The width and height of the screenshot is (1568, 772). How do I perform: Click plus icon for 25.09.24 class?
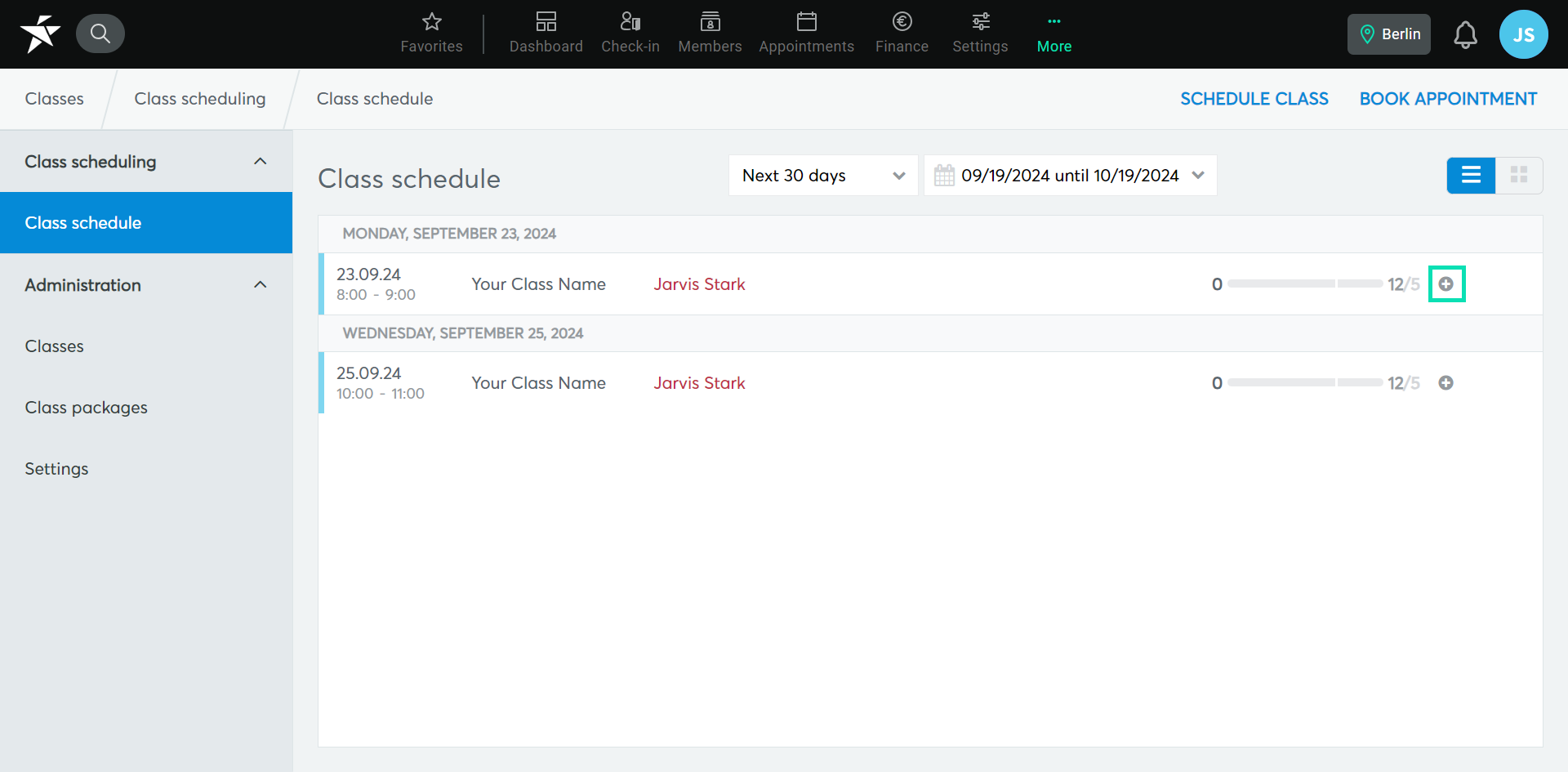(x=1445, y=383)
